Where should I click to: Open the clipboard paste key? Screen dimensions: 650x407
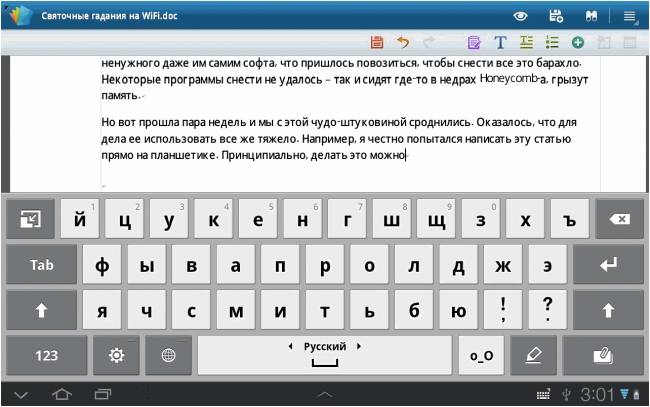click(603, 355)
